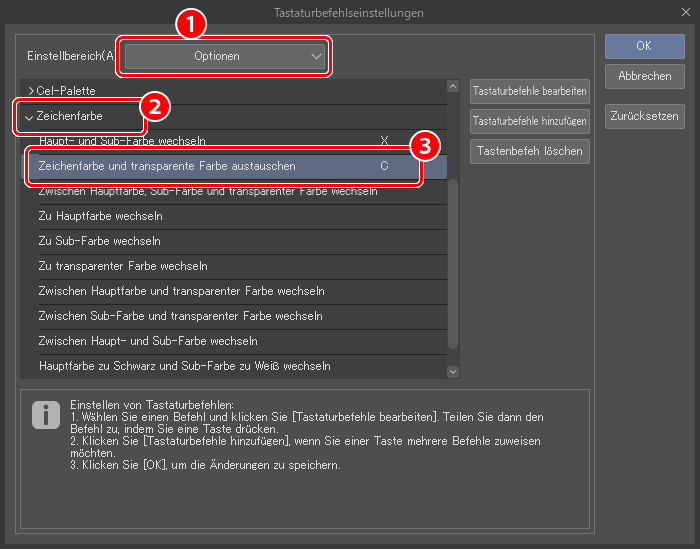Image resolution: width=700 pixels, height=549 pixels.
Task: Click Tastaturbefehle hinzufügen button
Action: click(530, 121)
